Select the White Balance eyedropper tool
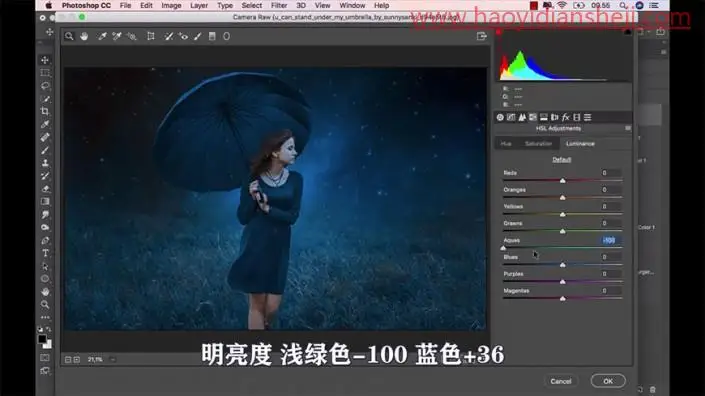The image size is (705, 396). [x=102, y=36]
